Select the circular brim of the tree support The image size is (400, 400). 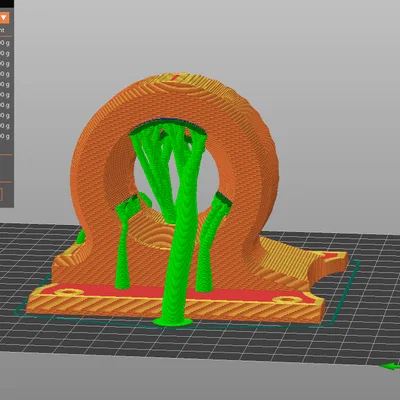173,322
